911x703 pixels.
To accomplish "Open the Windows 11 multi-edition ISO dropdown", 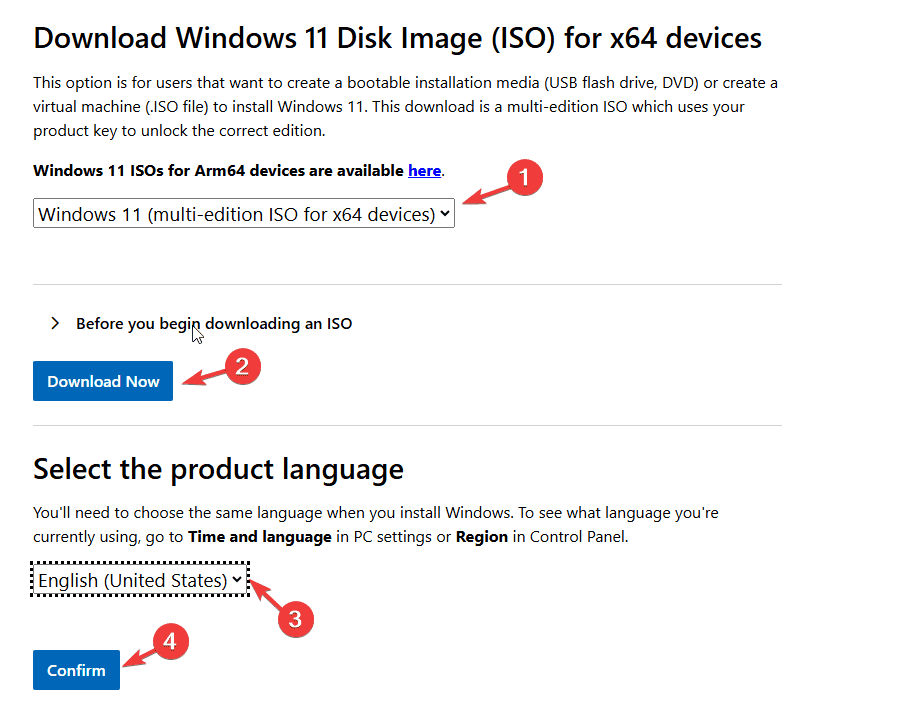I will click(243, 213).
